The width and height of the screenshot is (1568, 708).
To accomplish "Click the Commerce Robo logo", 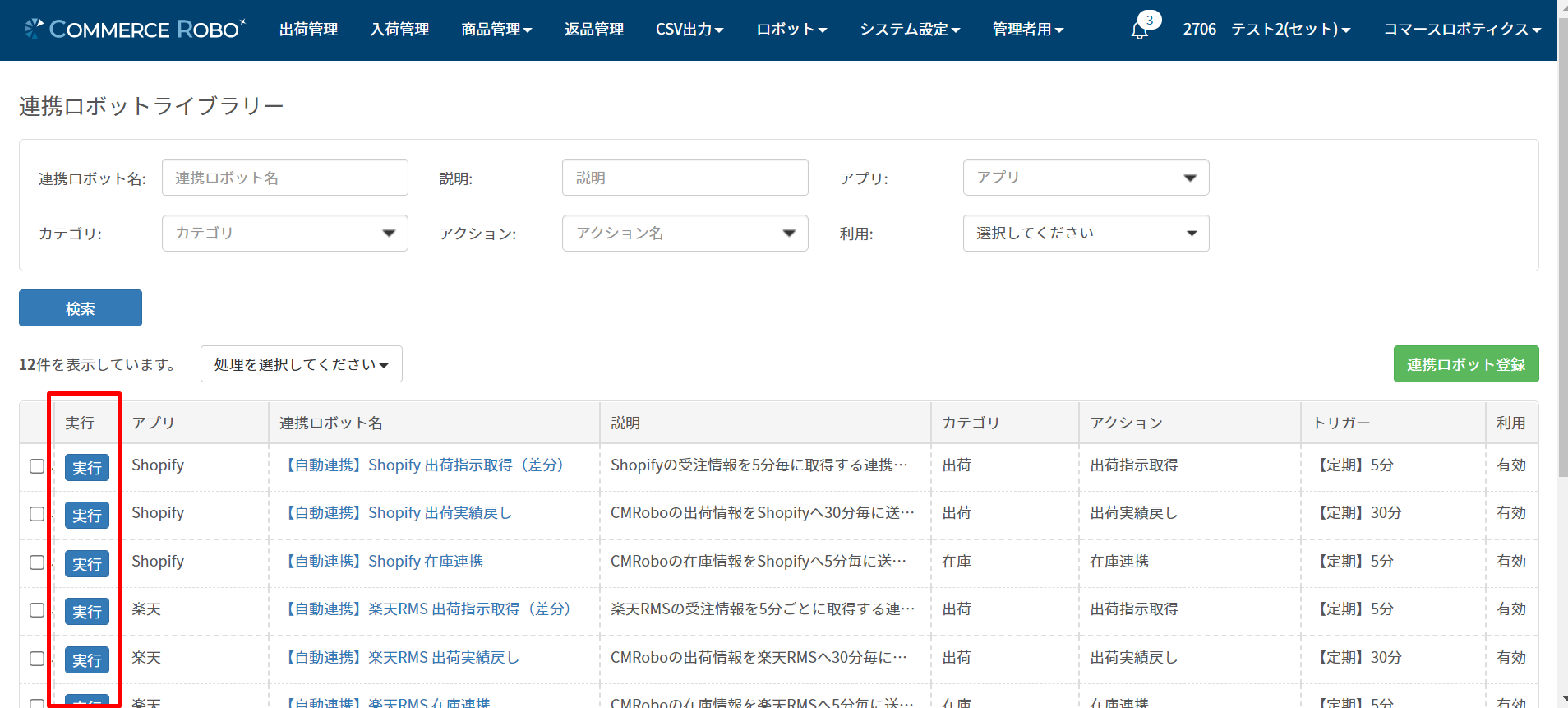I will point(135,29).
